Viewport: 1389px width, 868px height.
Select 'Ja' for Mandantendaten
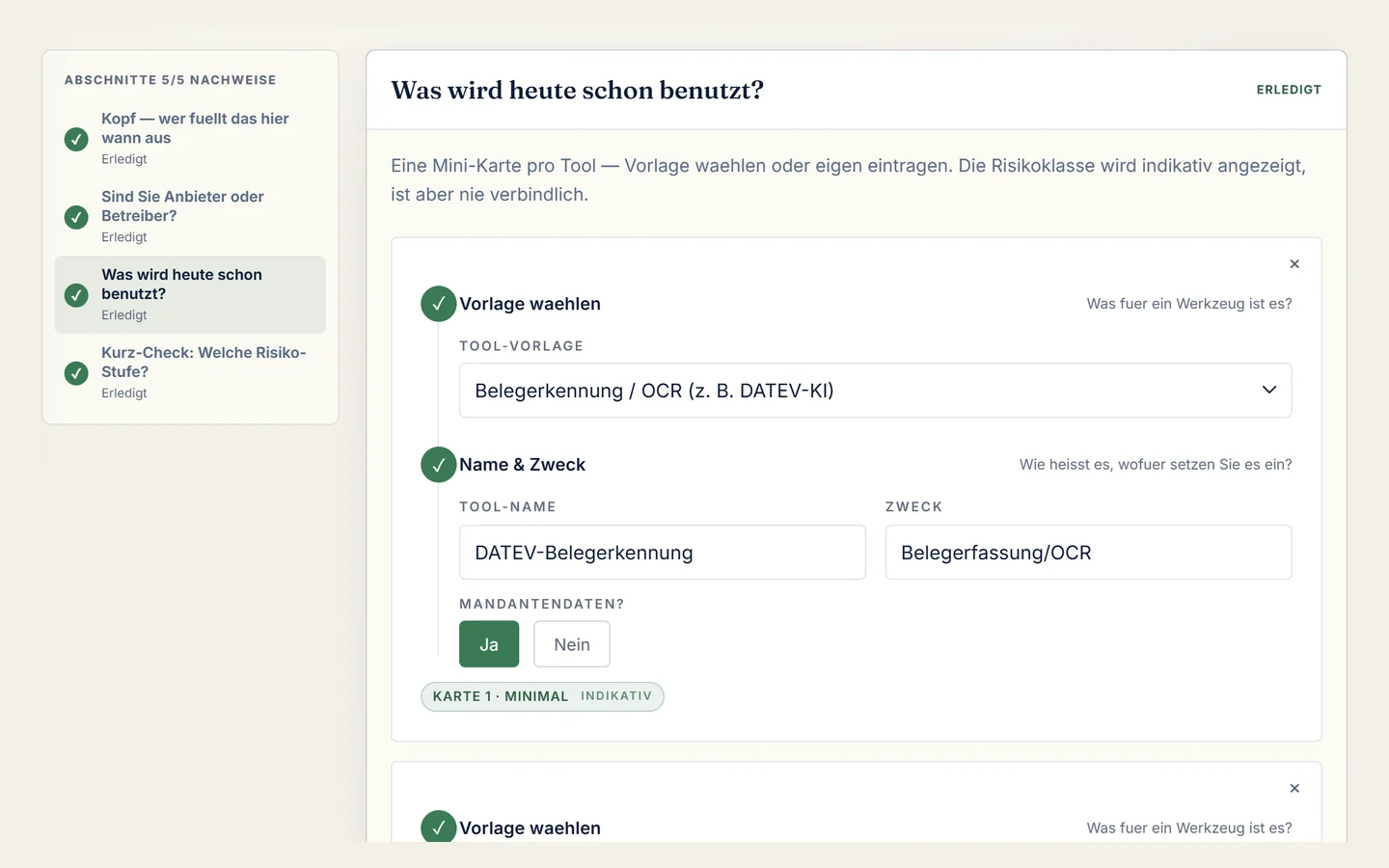489,644
